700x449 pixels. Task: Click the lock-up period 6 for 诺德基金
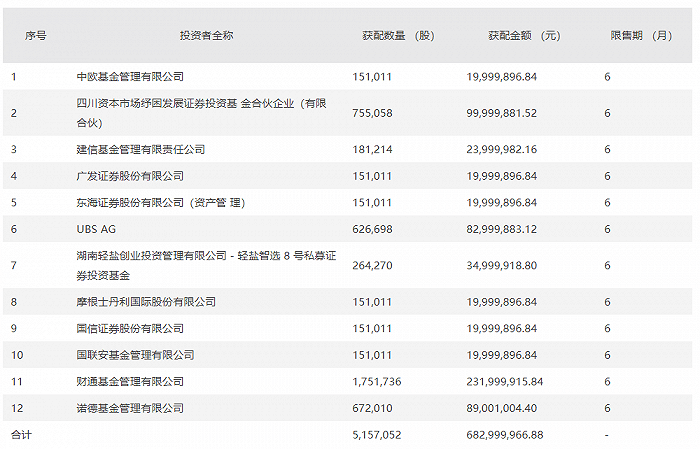coord(607,408)
